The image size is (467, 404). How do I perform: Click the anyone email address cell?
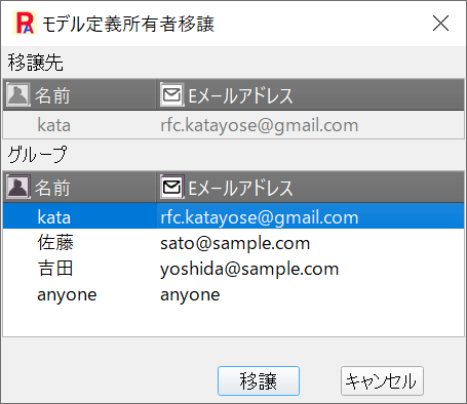(x=190, y=295)
